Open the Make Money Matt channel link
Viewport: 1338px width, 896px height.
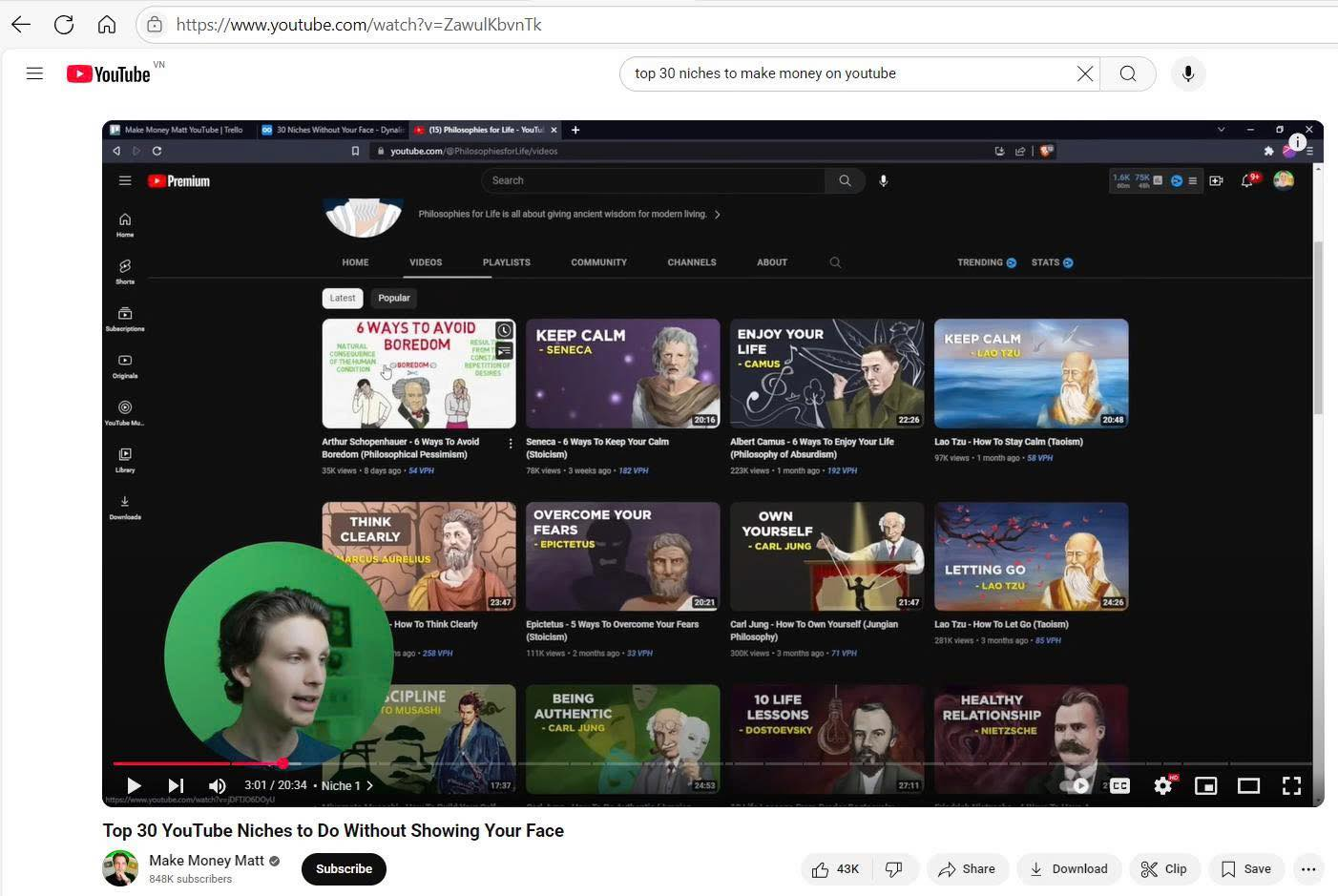pyautogui.click(x=206, y=861)
